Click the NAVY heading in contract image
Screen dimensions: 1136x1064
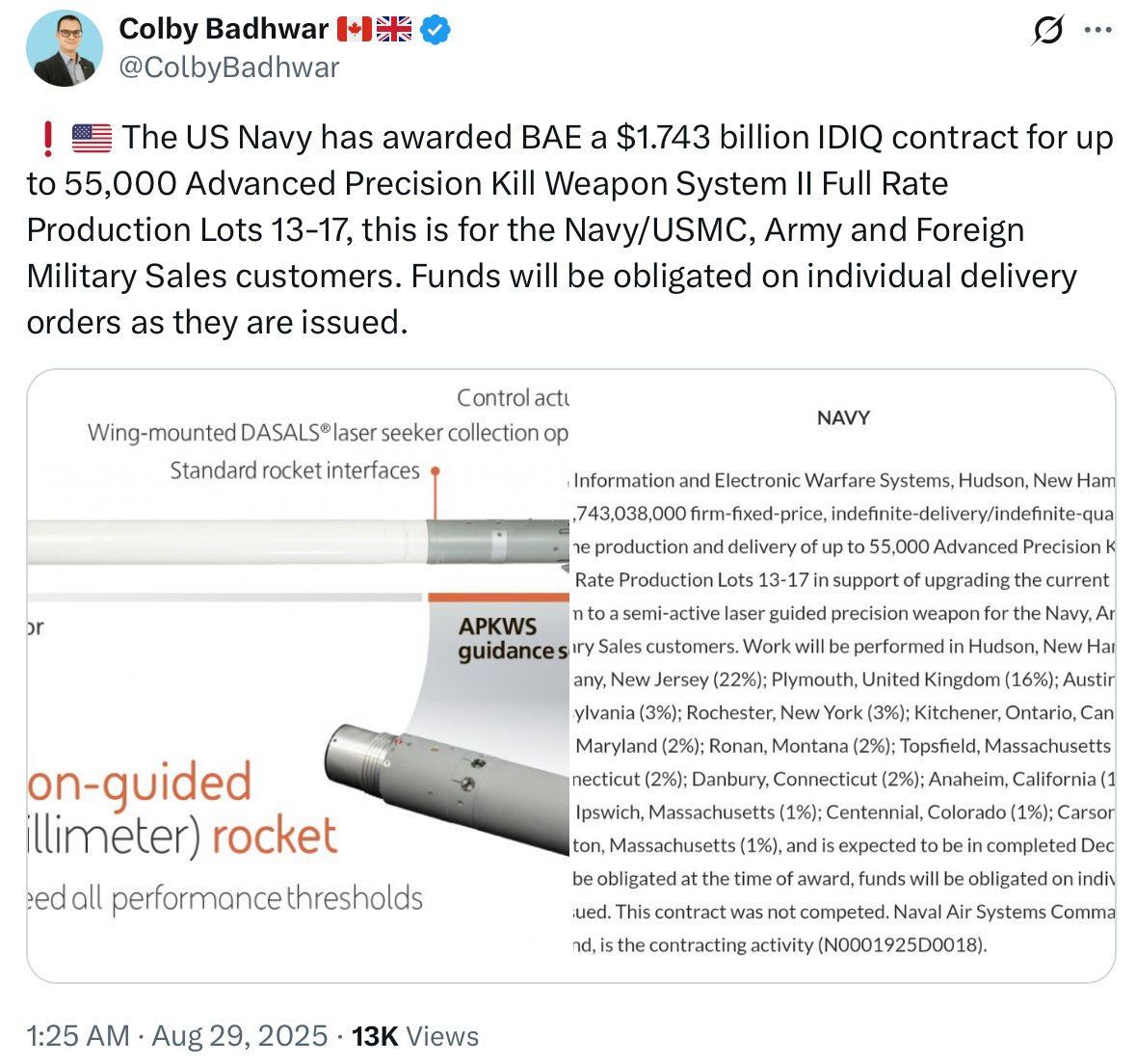[x=843, y=418]
